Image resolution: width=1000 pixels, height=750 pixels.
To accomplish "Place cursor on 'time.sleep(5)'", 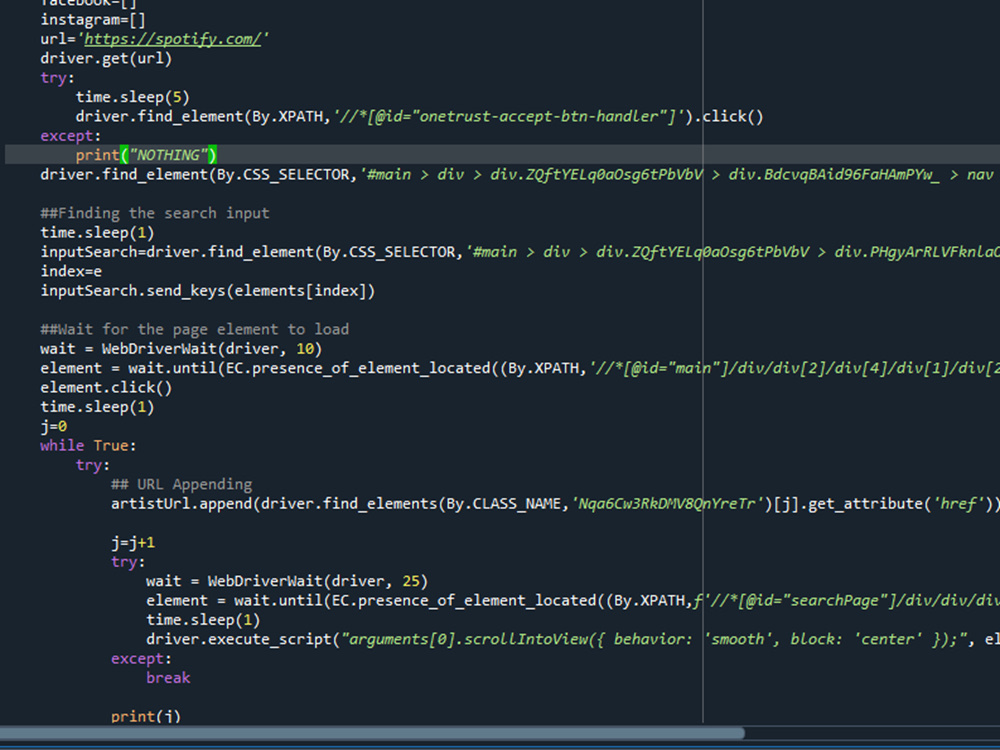I will point(133,97).
